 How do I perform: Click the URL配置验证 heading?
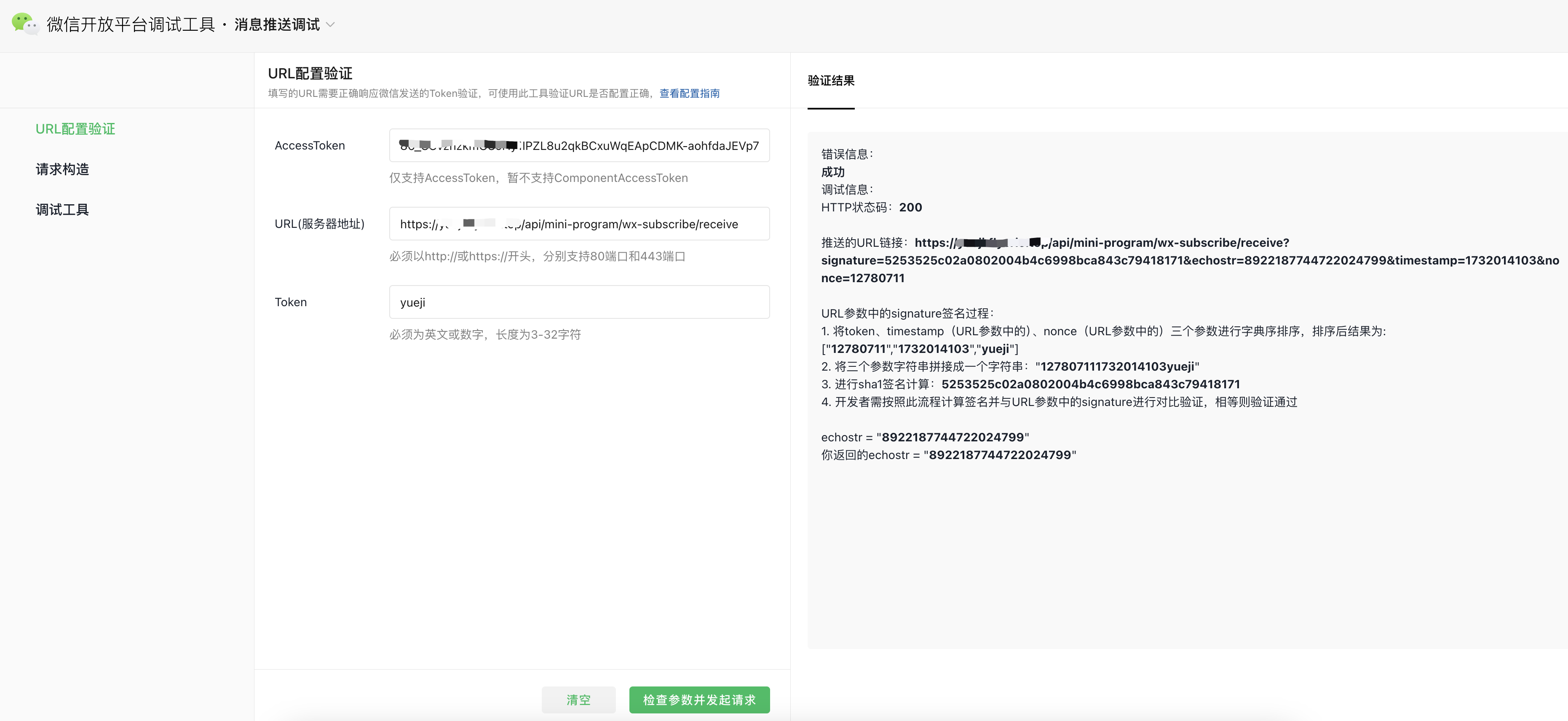pos(310,73)
